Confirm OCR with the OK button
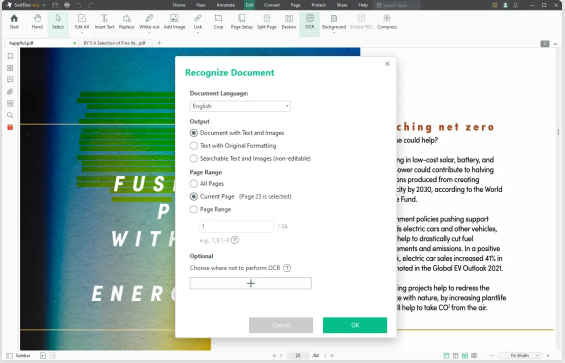This screenshot has width=565, height=363. (355, 325)
